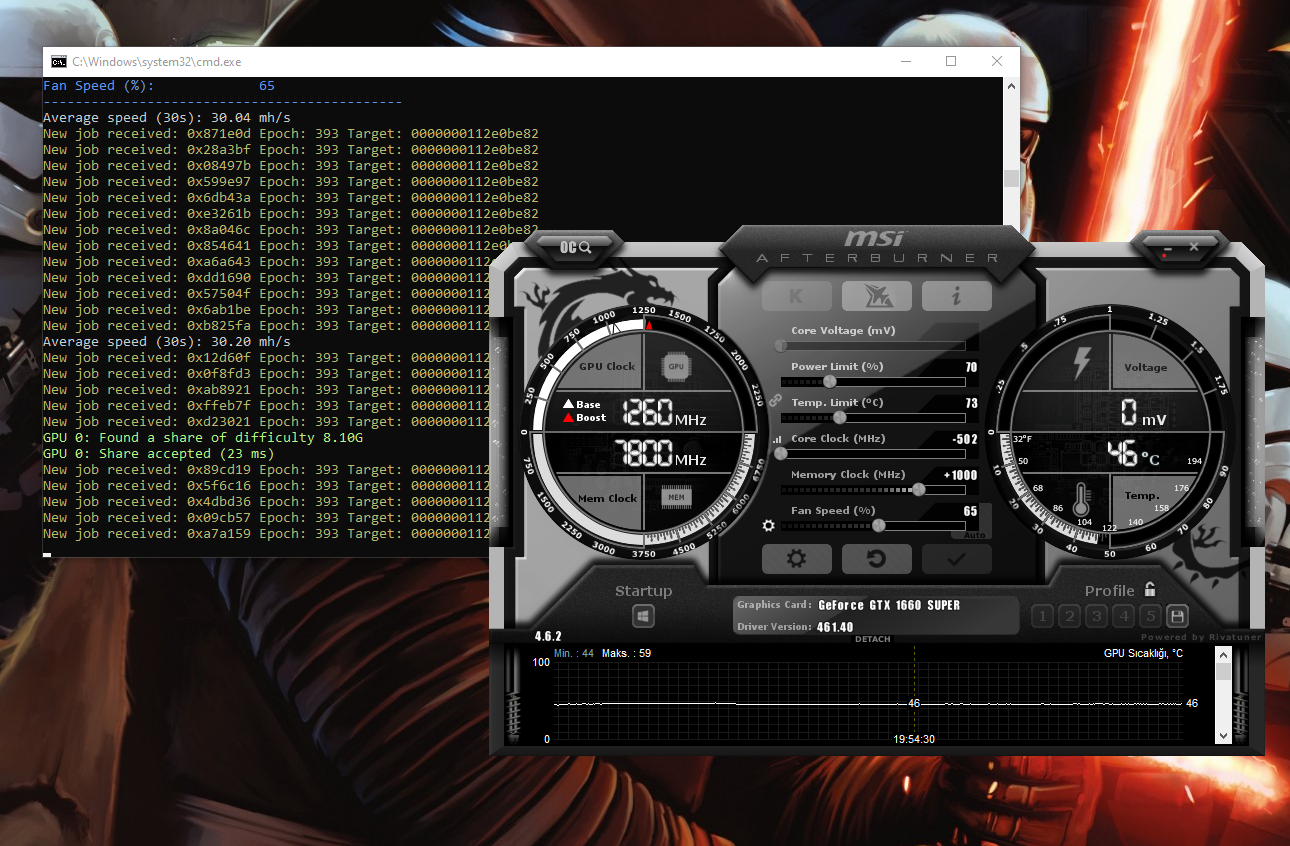Select profile slot 3
Viewport: 1290px width, 846px height.
(1097, 617)
